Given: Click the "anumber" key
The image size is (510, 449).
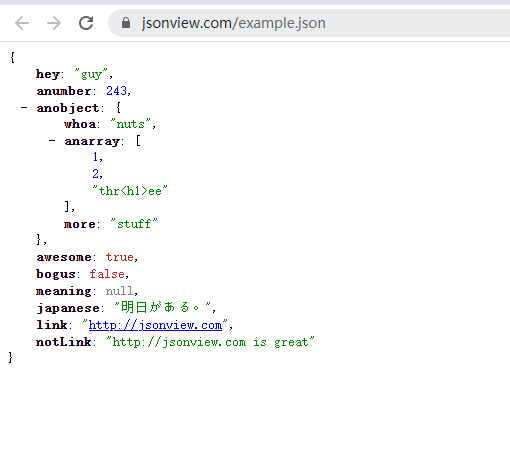Looking at the screenshot, I should [x=64, y=91].
